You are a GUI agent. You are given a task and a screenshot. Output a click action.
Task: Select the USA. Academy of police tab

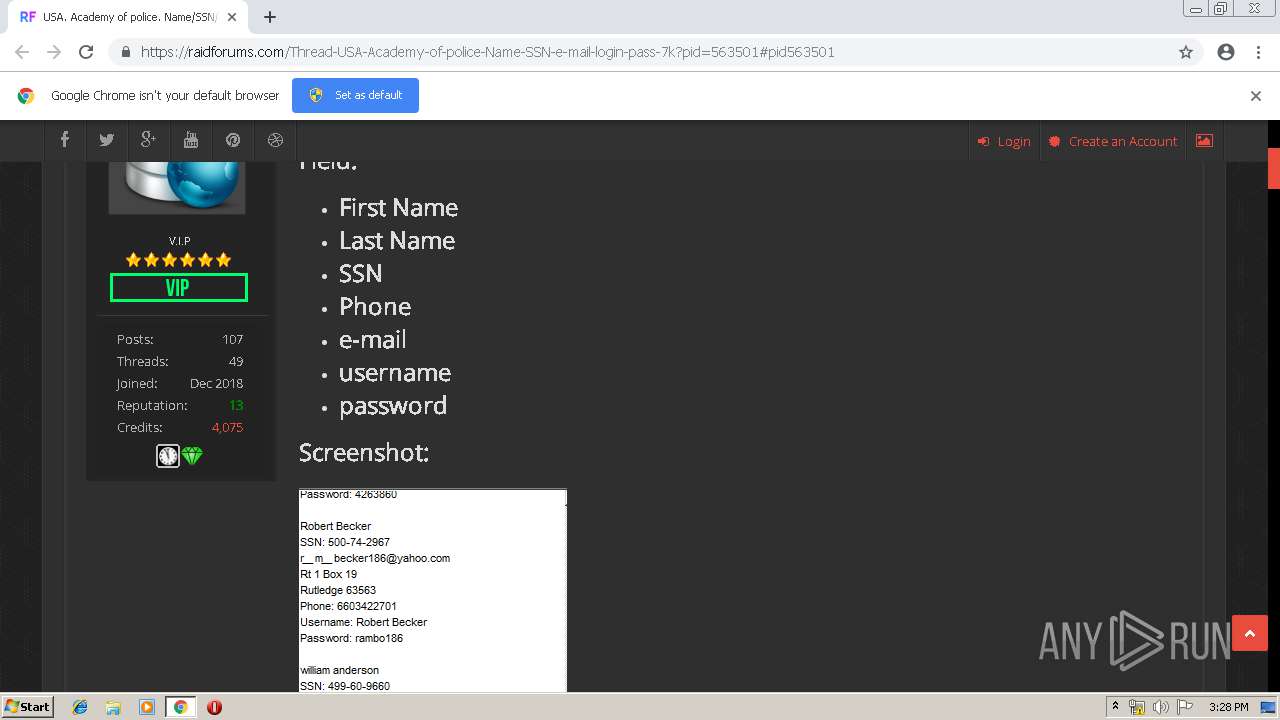coord(130,17)
